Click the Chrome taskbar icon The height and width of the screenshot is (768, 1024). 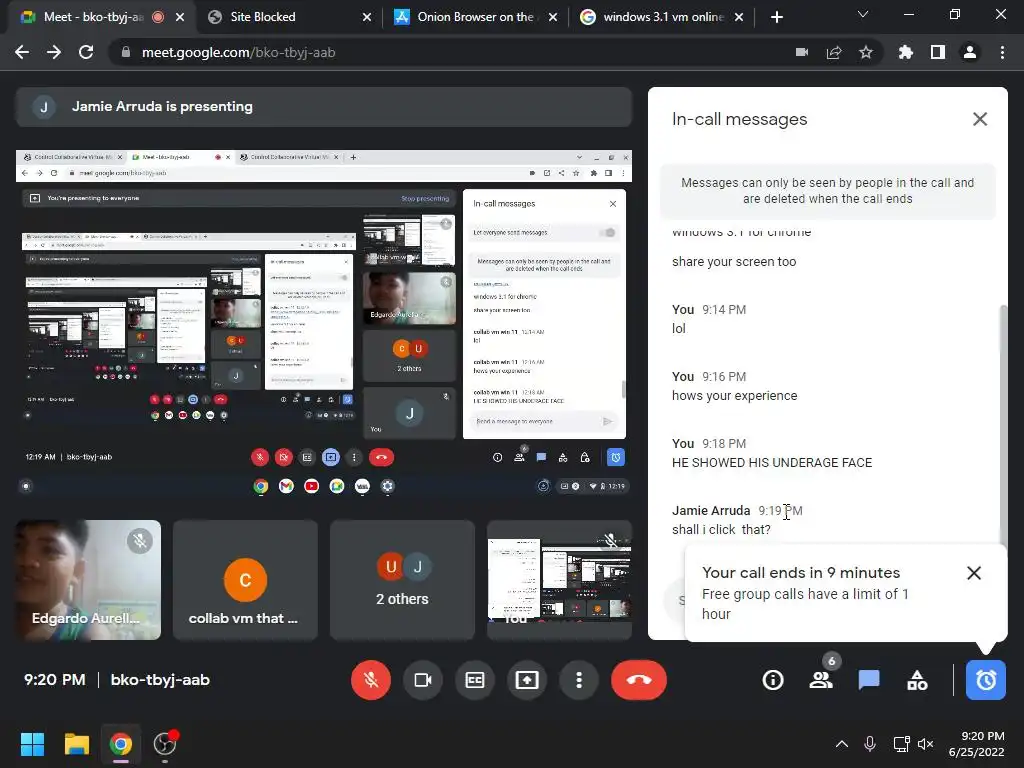pos(120,744)
